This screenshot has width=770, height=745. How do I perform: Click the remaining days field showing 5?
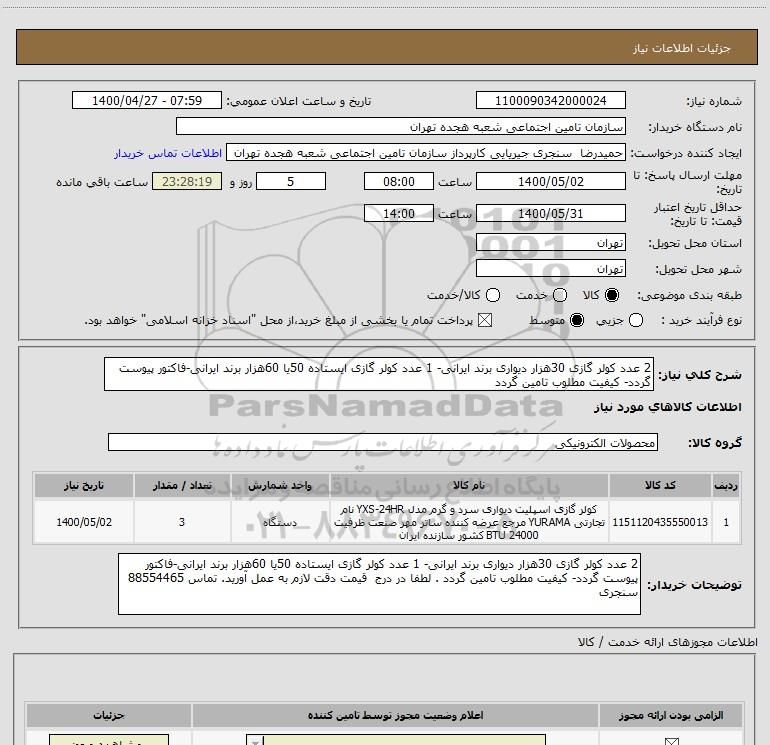pos(291,182)
